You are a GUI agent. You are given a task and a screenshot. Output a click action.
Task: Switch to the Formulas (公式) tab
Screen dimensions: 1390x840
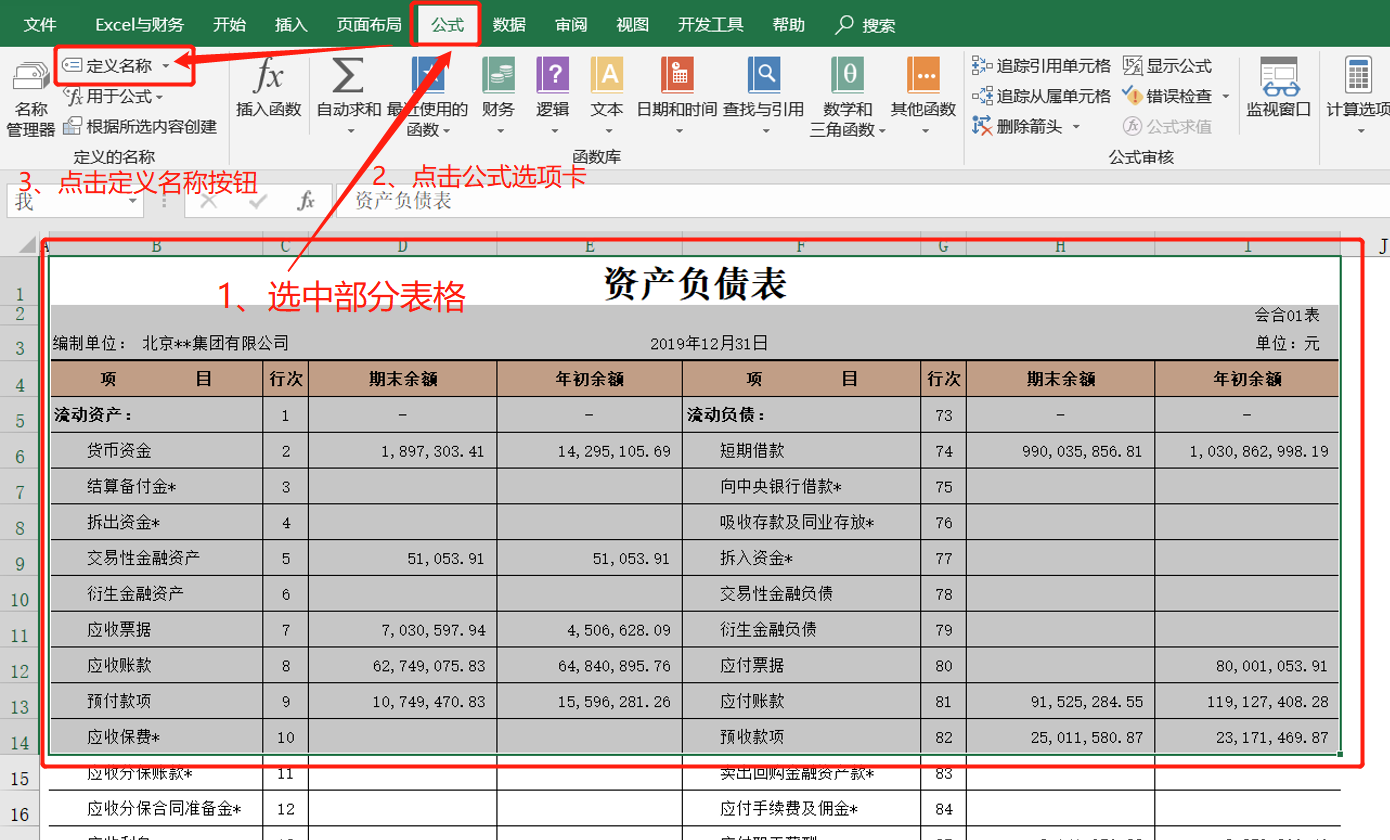pos(447,25)
